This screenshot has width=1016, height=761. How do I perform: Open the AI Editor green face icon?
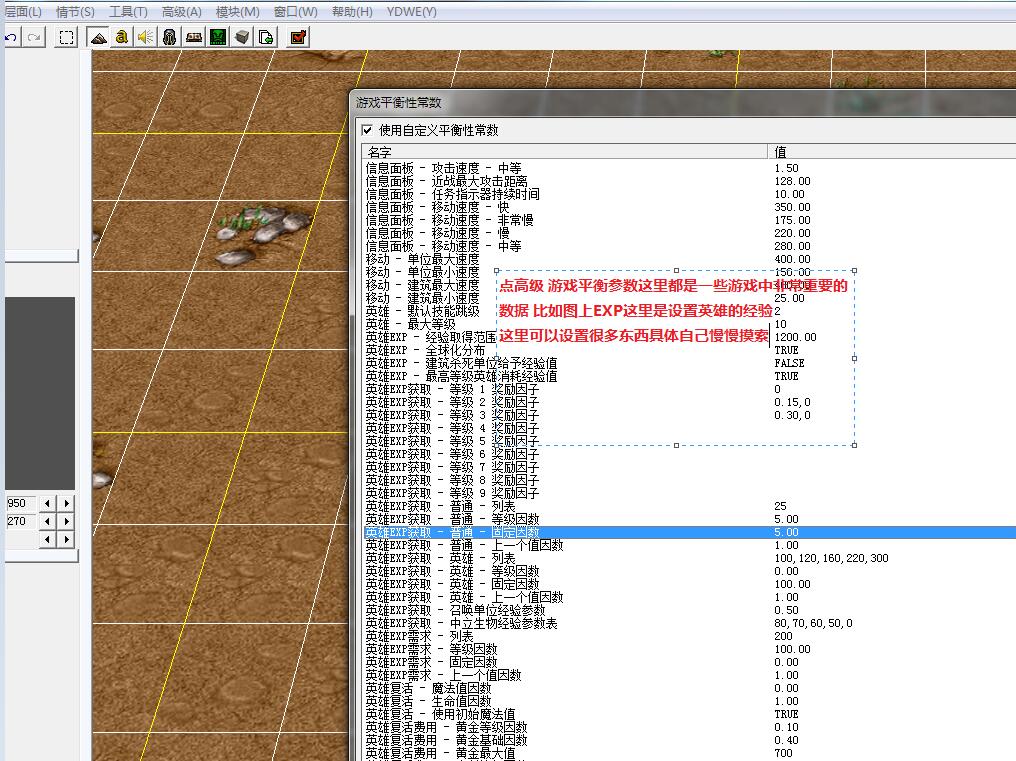click(x=218, y=37)
